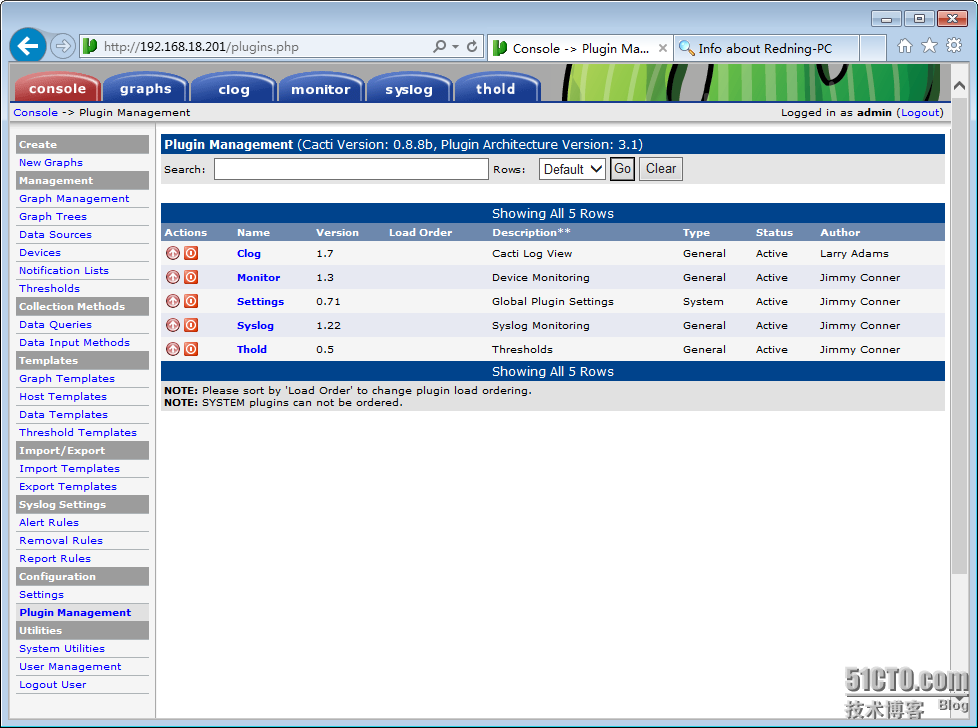This screenshot has height=728, width=978.
Task: Refresh the page with the reload icon
Action: pos(472,46)
